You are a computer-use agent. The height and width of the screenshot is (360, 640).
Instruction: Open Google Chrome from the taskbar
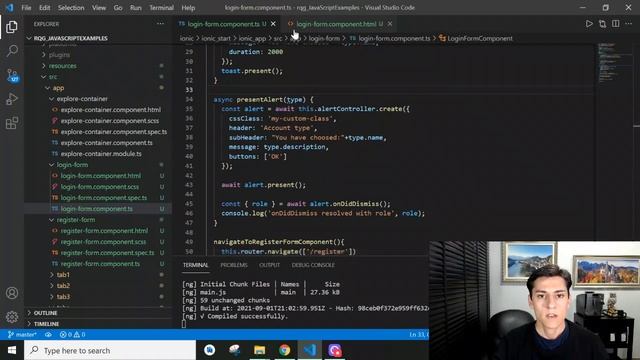284,350
